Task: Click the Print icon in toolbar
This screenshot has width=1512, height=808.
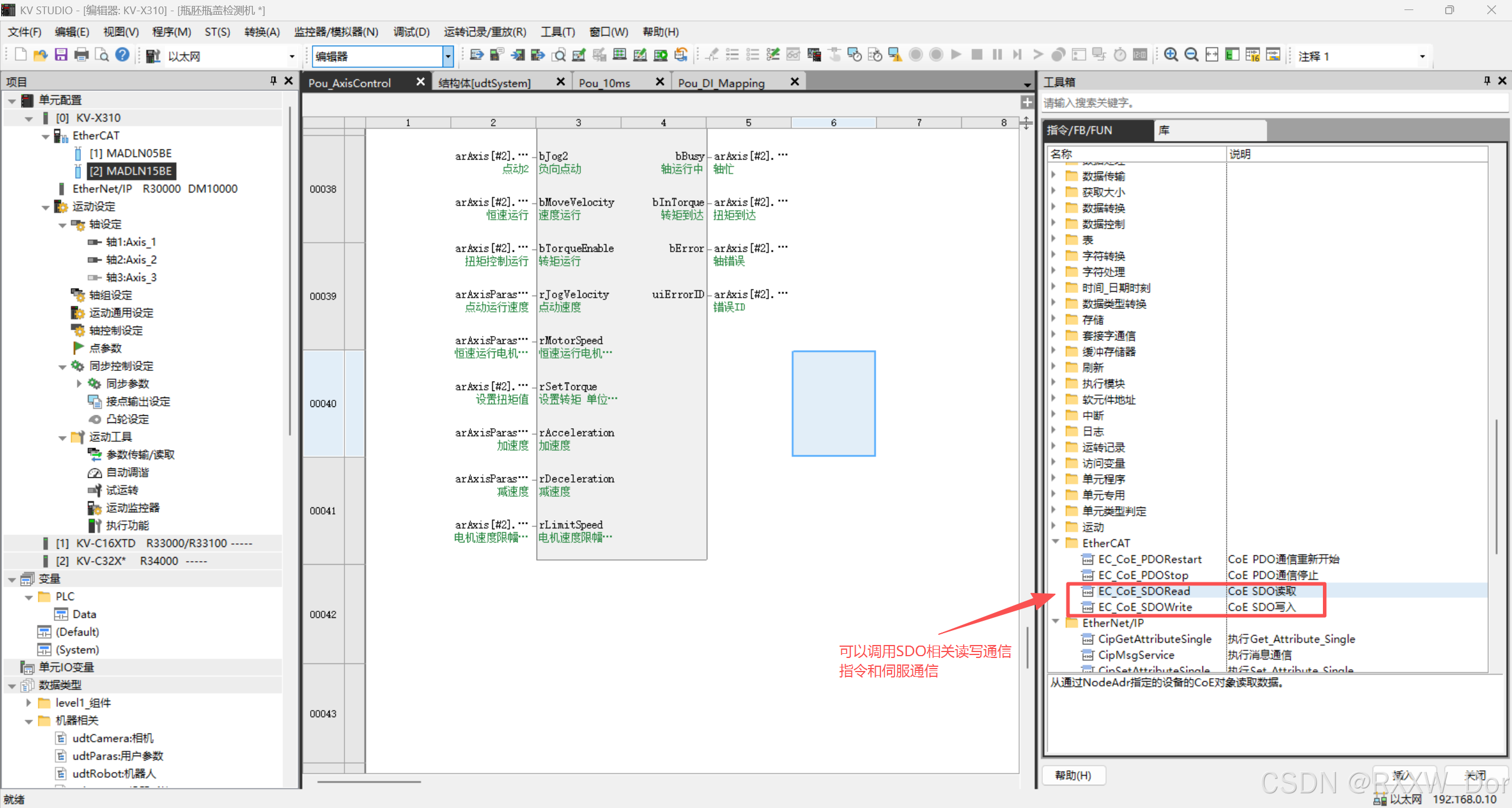Action: (82, 56)
